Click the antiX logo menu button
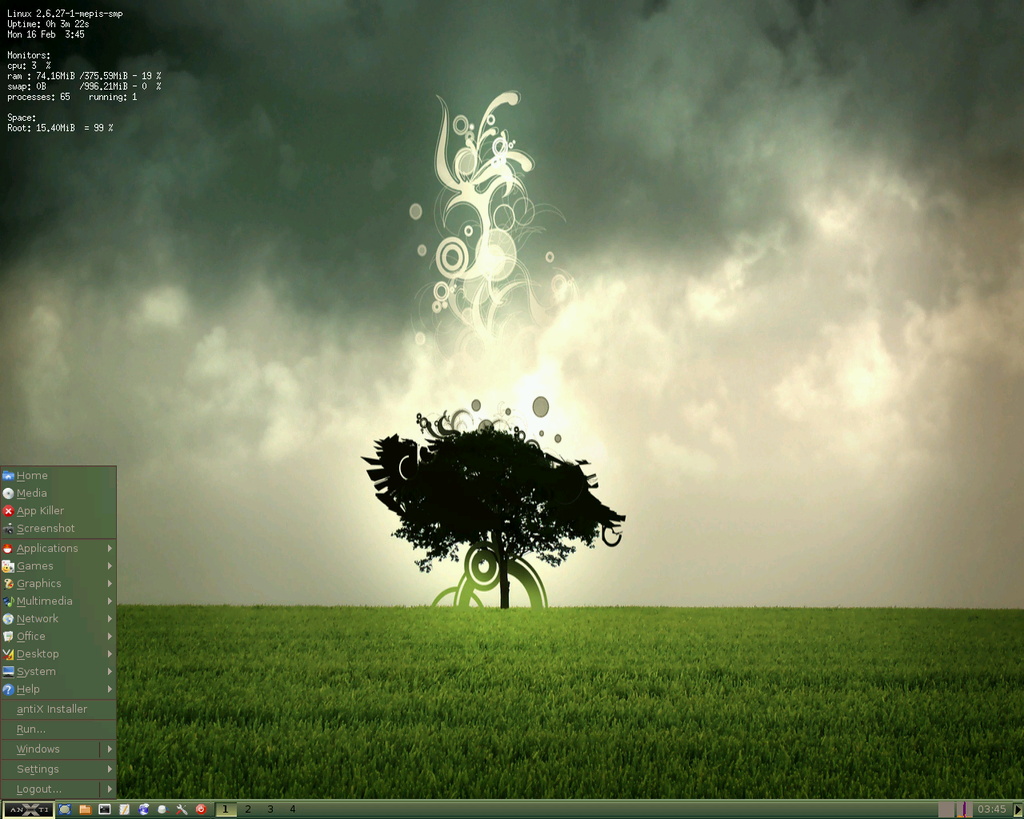Image resolution: width=1024 pixels, height=819 pixels. (x=28, y=808)
